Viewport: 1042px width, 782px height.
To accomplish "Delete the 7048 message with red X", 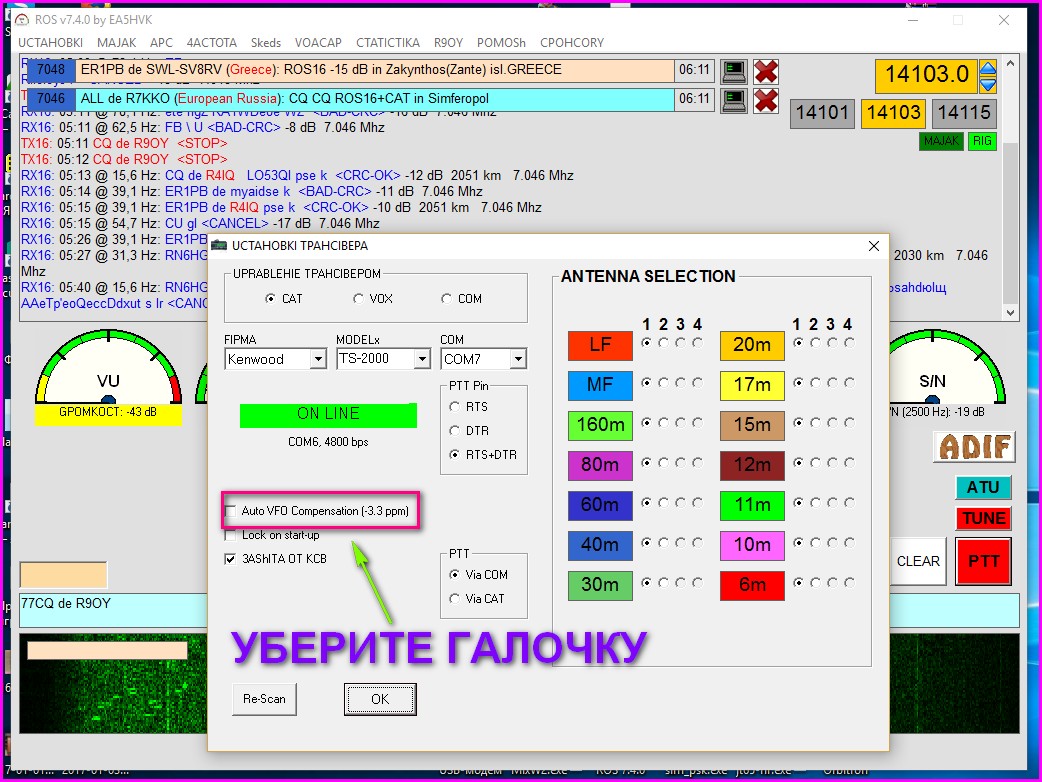I will click(766, 71).
